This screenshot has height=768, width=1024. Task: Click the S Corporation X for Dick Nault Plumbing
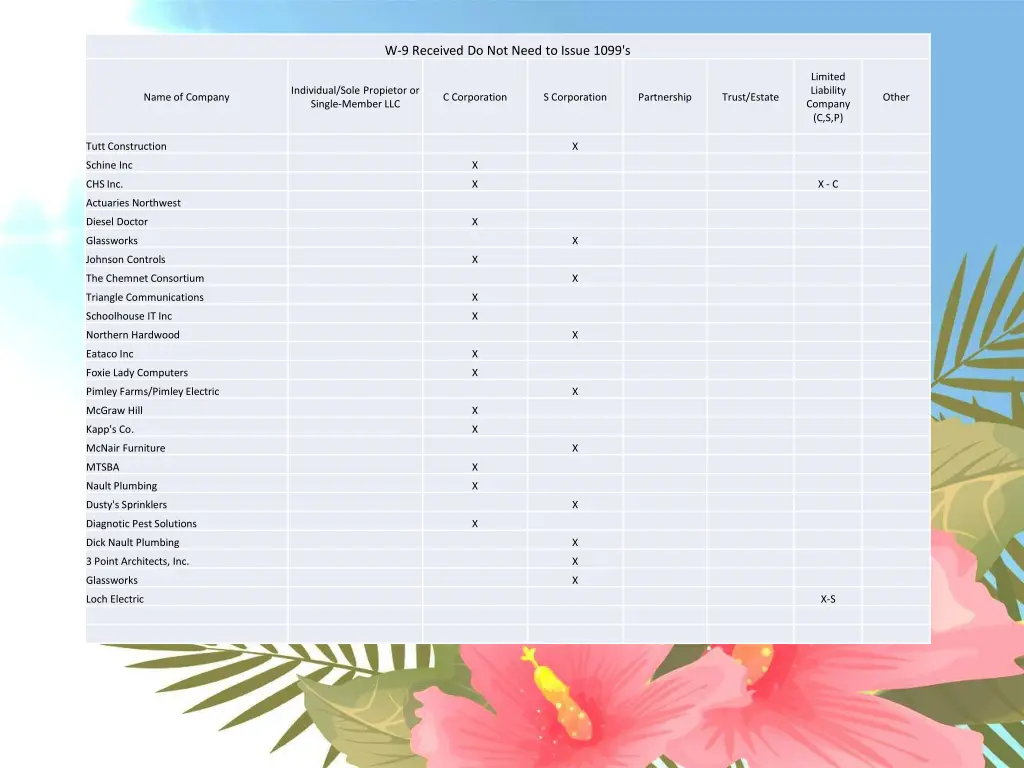575,543
